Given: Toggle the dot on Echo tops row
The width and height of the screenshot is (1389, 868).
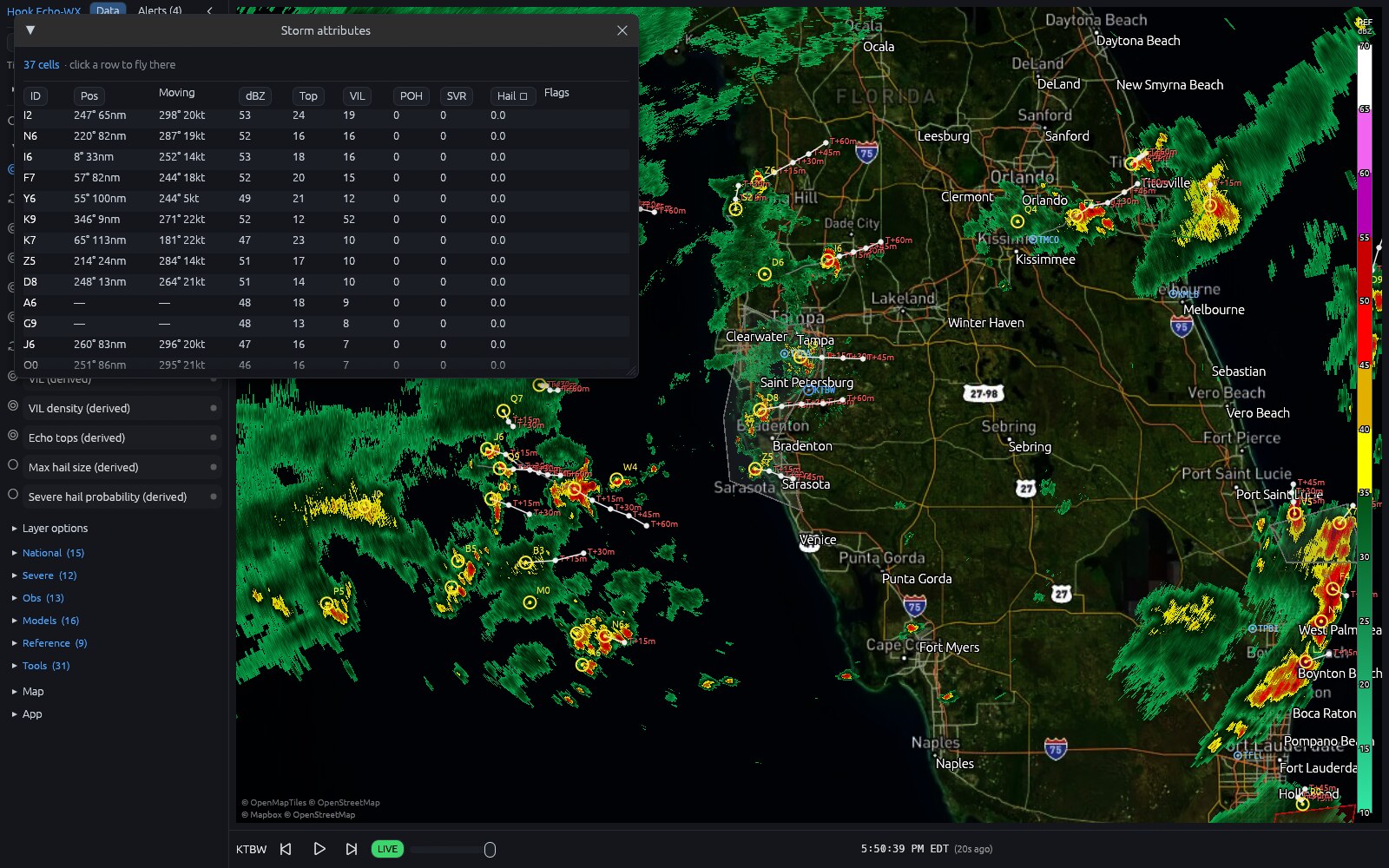Looking at the screenshot, I should pyautogui.click(x=214, y=437).
